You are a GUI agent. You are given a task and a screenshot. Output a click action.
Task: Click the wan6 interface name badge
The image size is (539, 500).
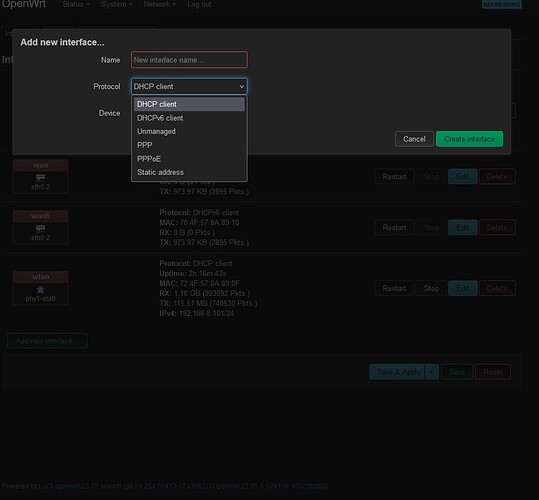41,216
